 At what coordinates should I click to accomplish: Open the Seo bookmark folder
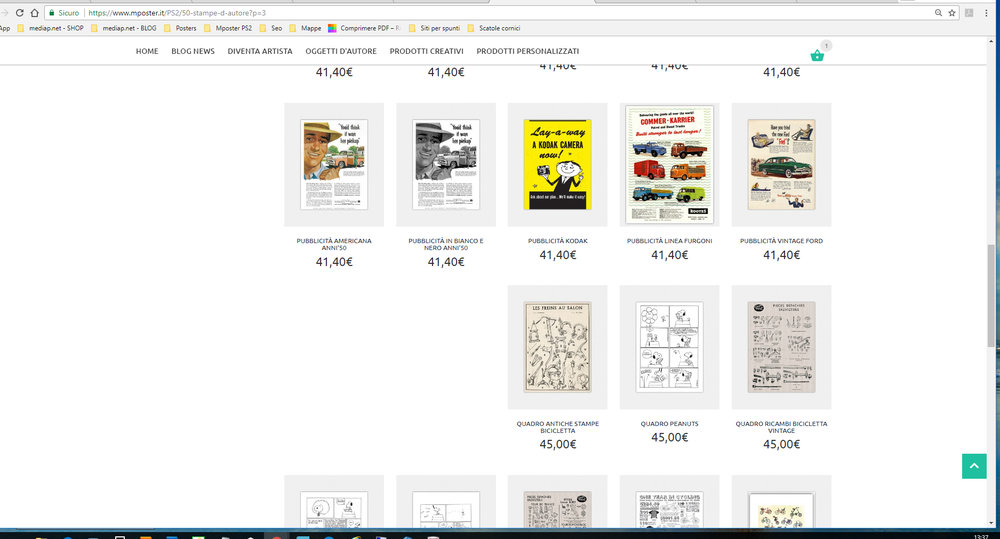(271, 28)
